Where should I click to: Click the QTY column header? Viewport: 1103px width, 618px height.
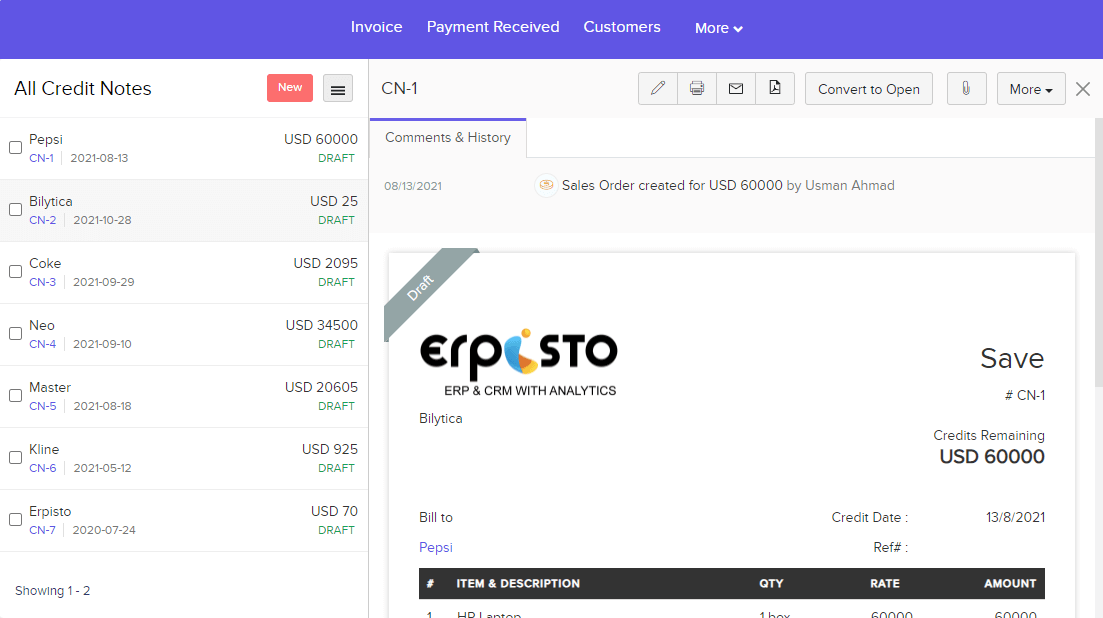[771, 584]
